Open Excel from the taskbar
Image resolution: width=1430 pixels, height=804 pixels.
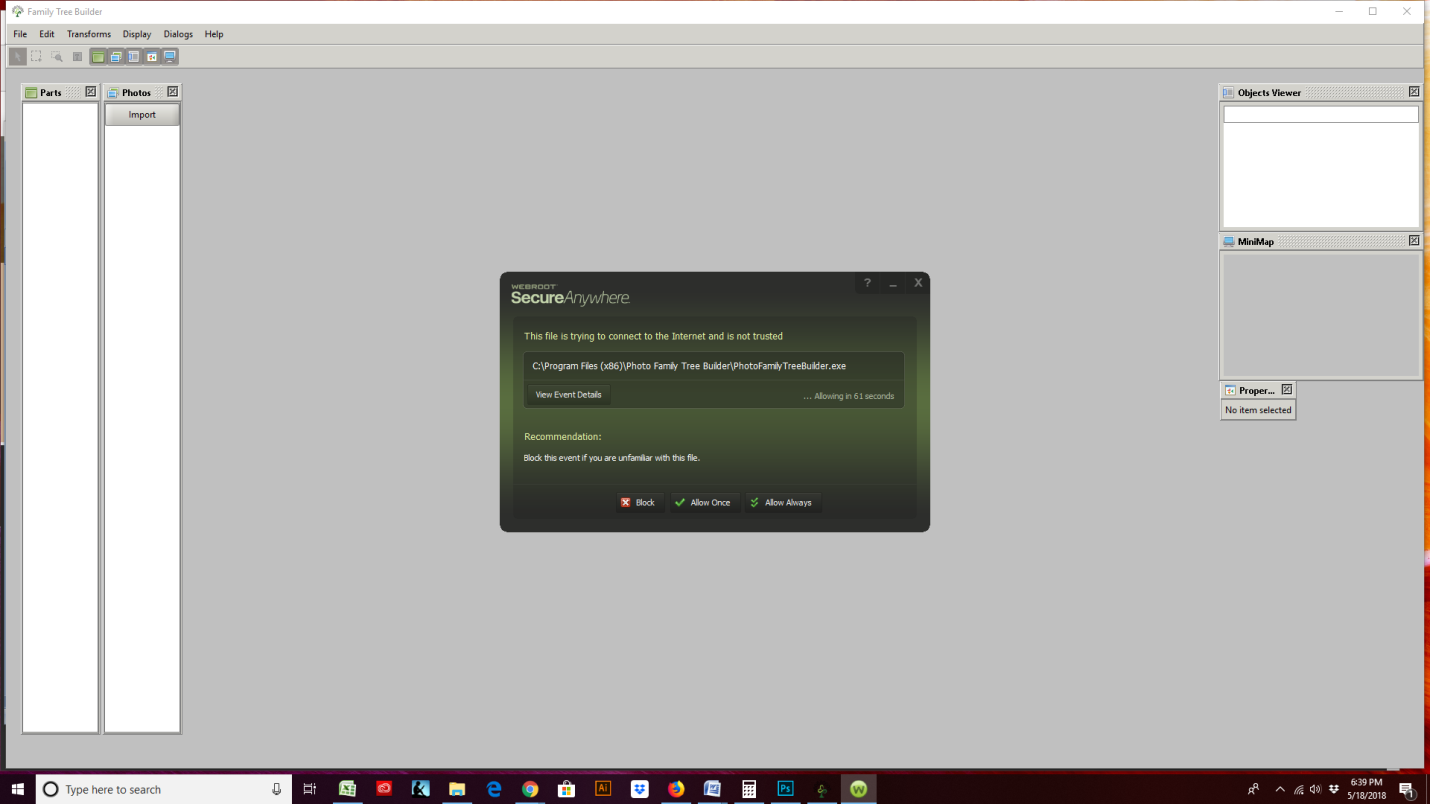(348, 789)
